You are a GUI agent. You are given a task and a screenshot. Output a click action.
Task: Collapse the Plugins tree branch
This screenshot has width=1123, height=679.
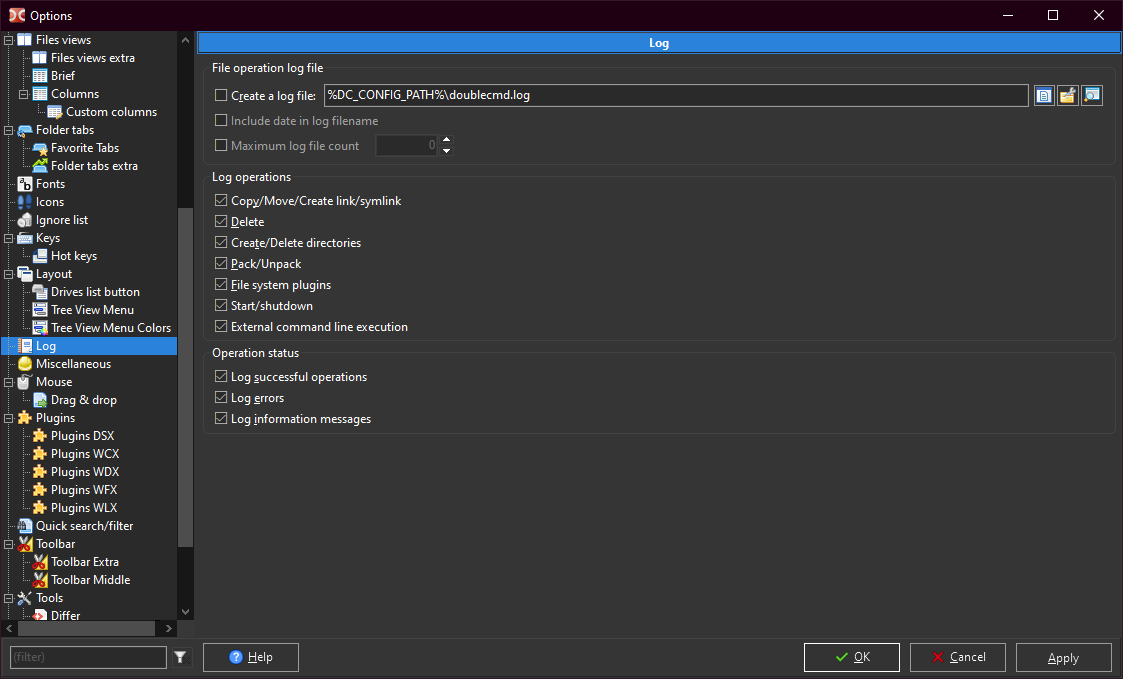tap(9, 418)
